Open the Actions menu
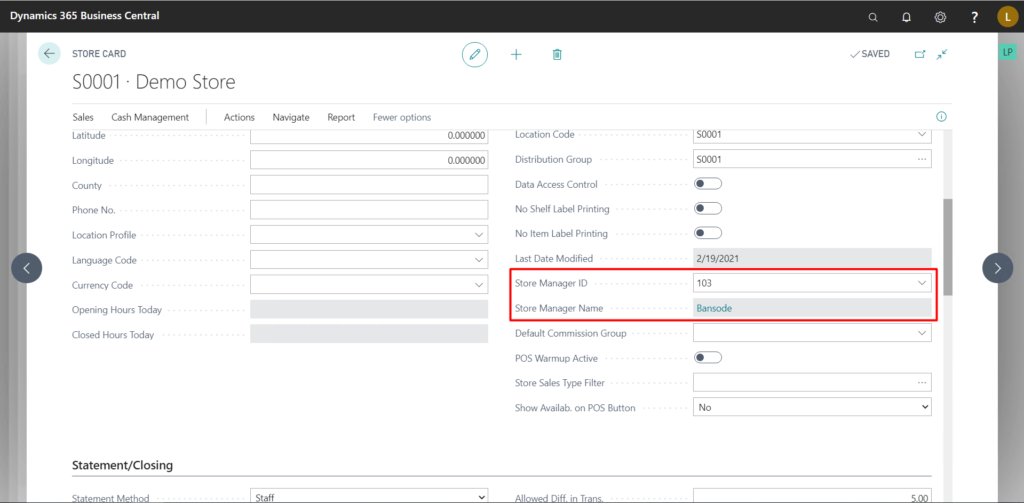This screenshot has width=1024, height=503. click(x=239, y=118)
